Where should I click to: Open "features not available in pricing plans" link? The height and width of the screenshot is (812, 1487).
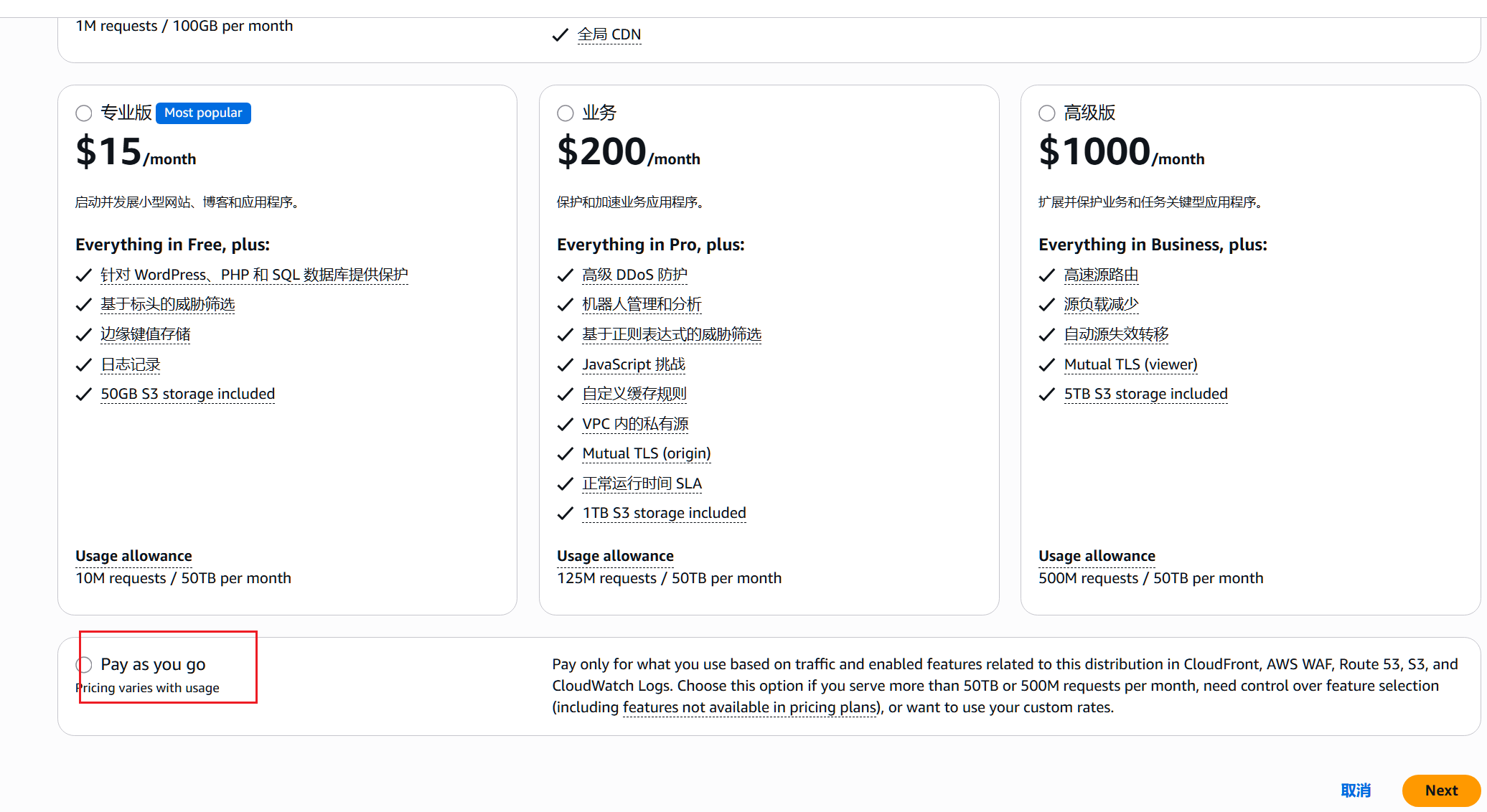751,707
